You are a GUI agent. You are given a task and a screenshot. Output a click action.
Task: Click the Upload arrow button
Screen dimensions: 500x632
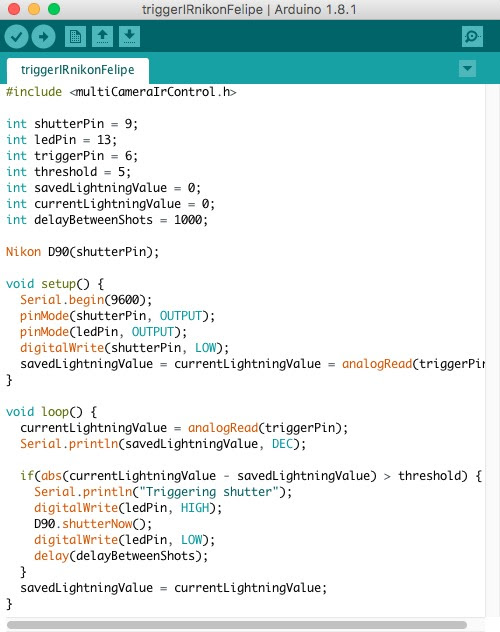pyautogui.click(x=44, y=37)
